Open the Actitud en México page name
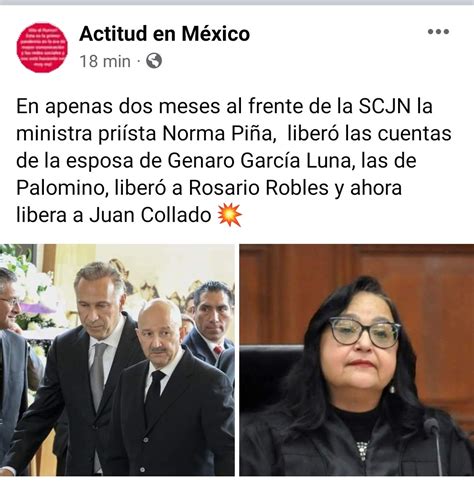 (x=164, y=34)
